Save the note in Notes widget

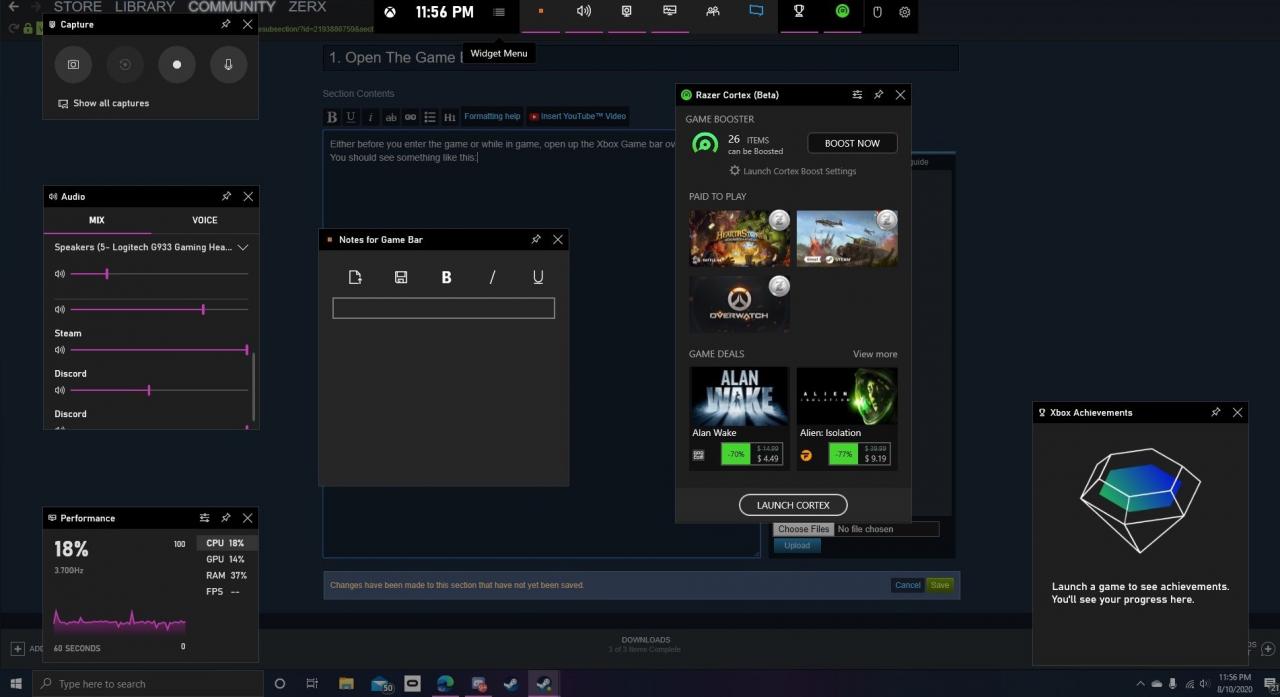(x=401, y=277)
